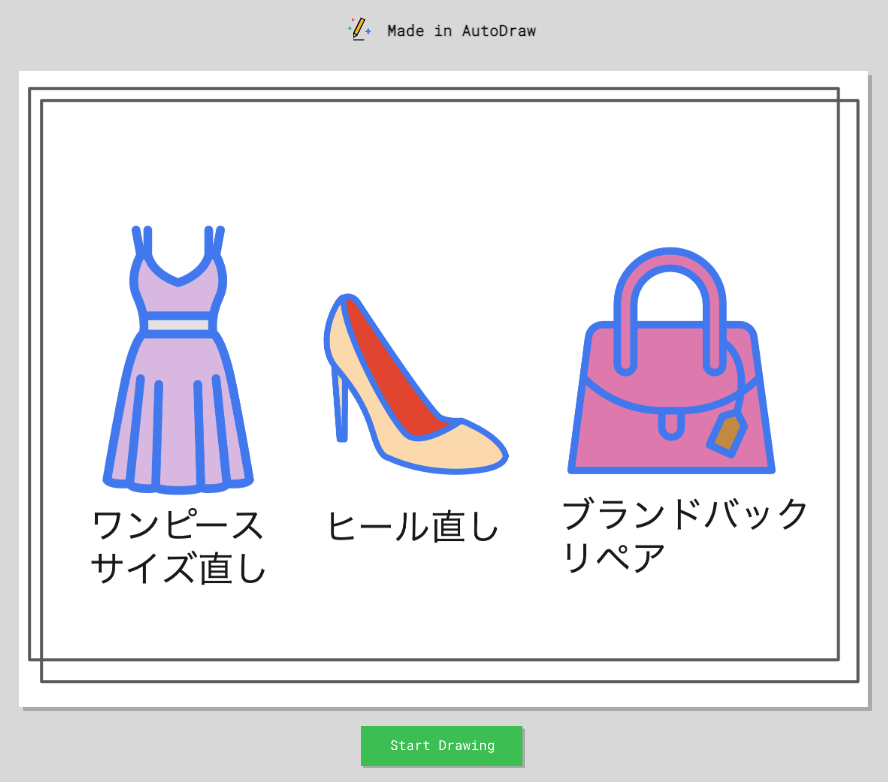
Task: Select the ワンピース text line
Action: point(178,524)
